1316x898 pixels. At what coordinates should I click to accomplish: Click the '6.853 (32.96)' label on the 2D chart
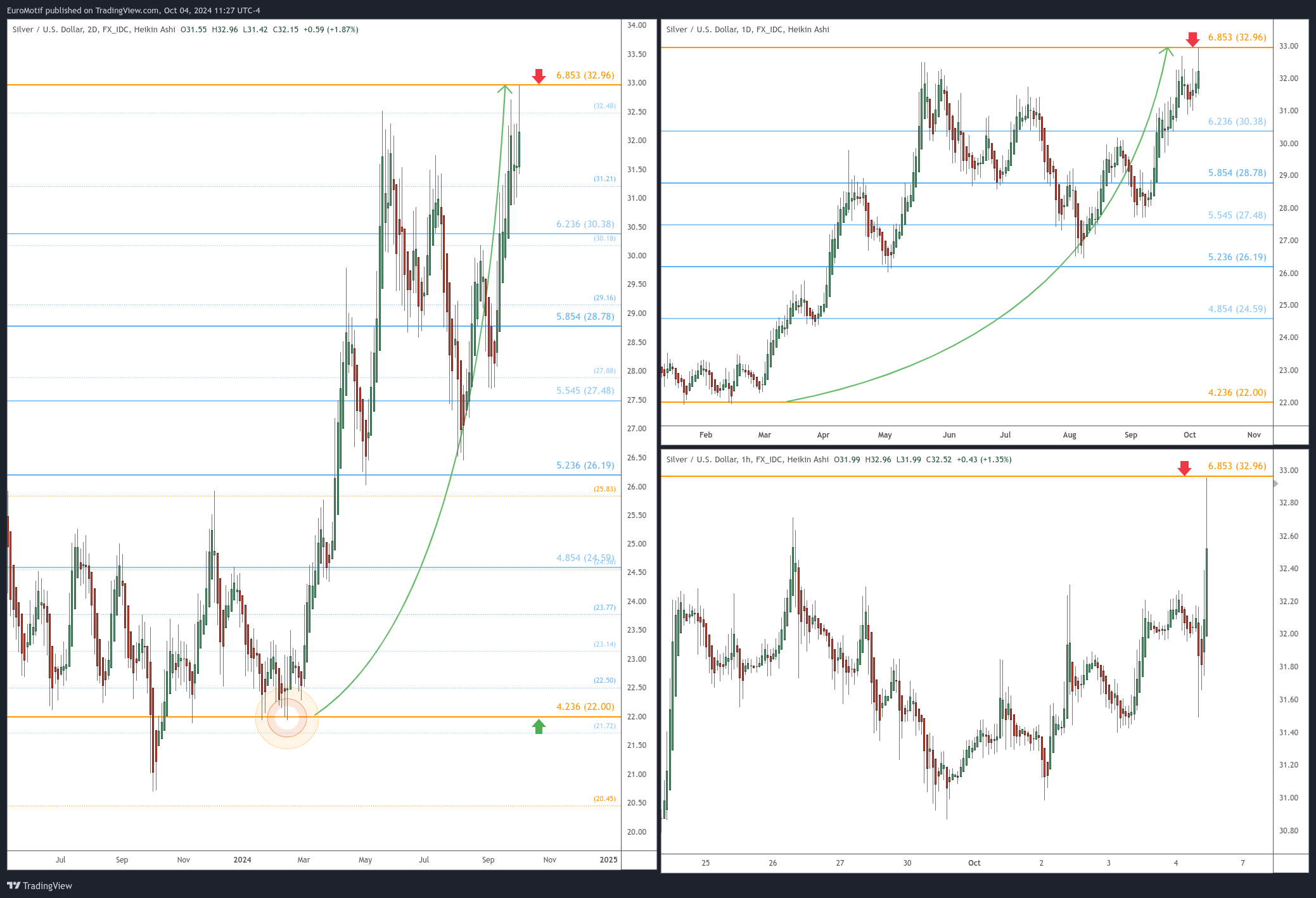(x=585, y=75)
